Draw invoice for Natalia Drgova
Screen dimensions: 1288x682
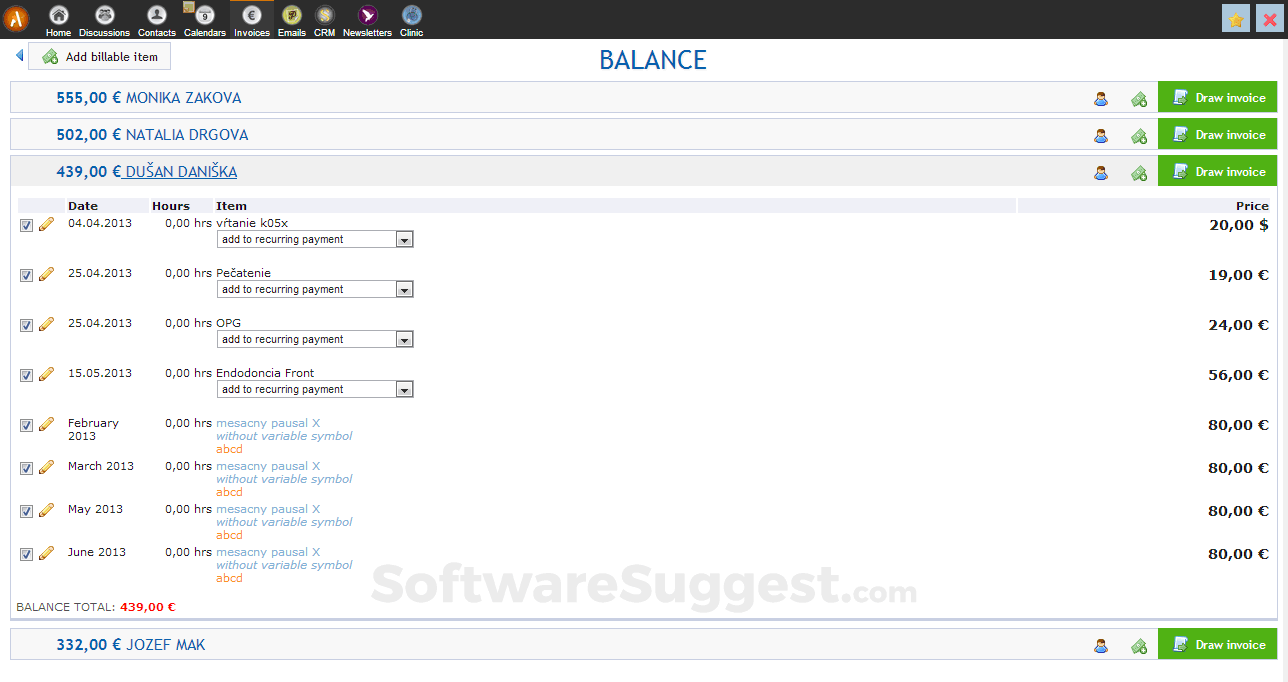[1217, 135]
